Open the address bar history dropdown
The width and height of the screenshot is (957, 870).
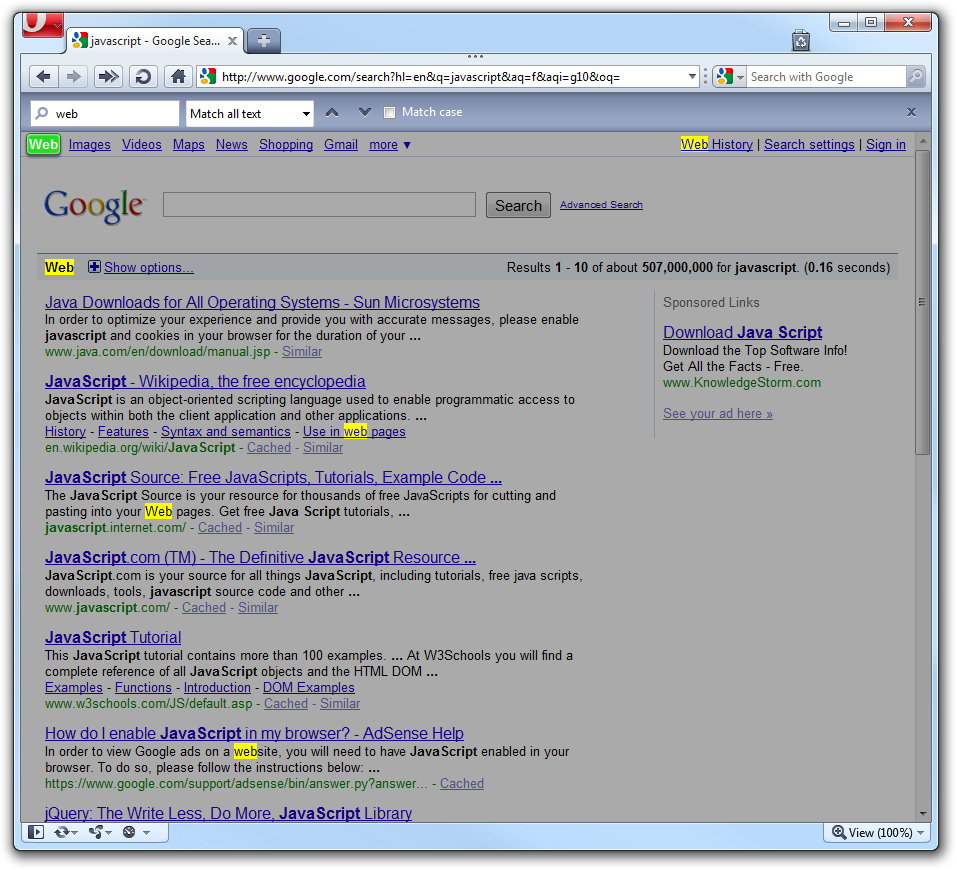692,77
